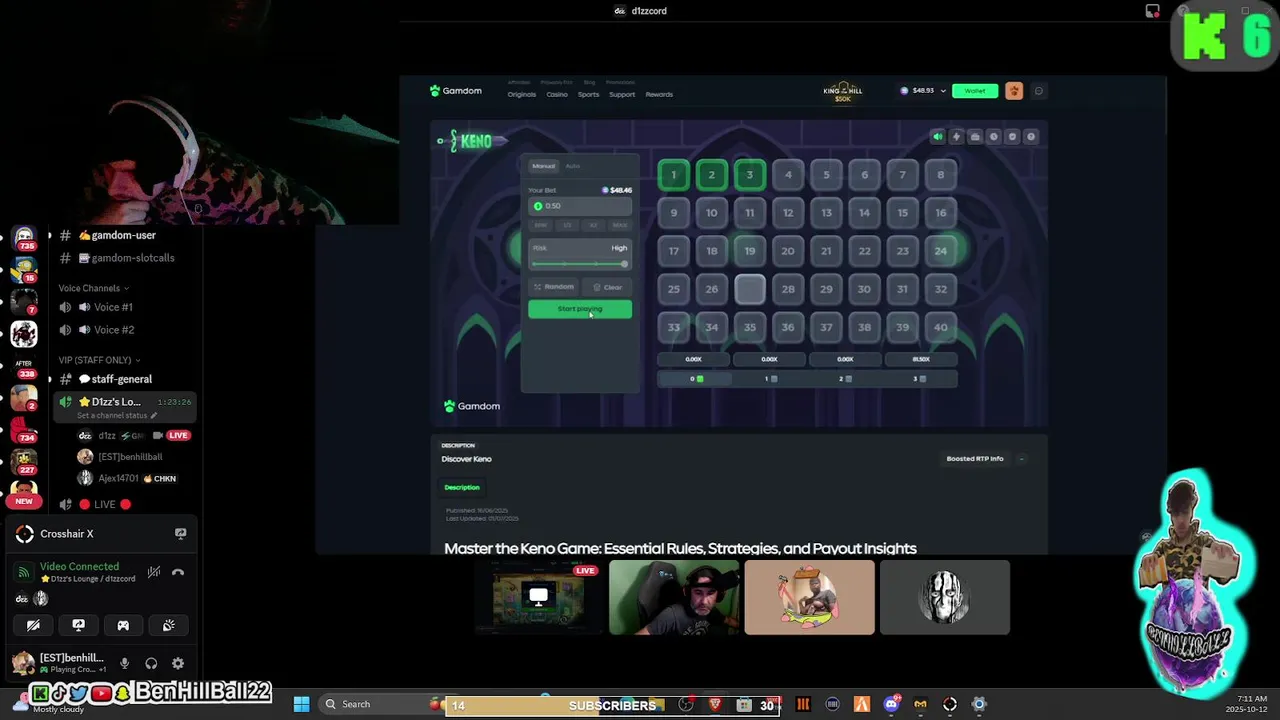The width and height of the screenshot is (1280, 720).
Task: Select Keno number 33 tile
Action: point(674,327)
